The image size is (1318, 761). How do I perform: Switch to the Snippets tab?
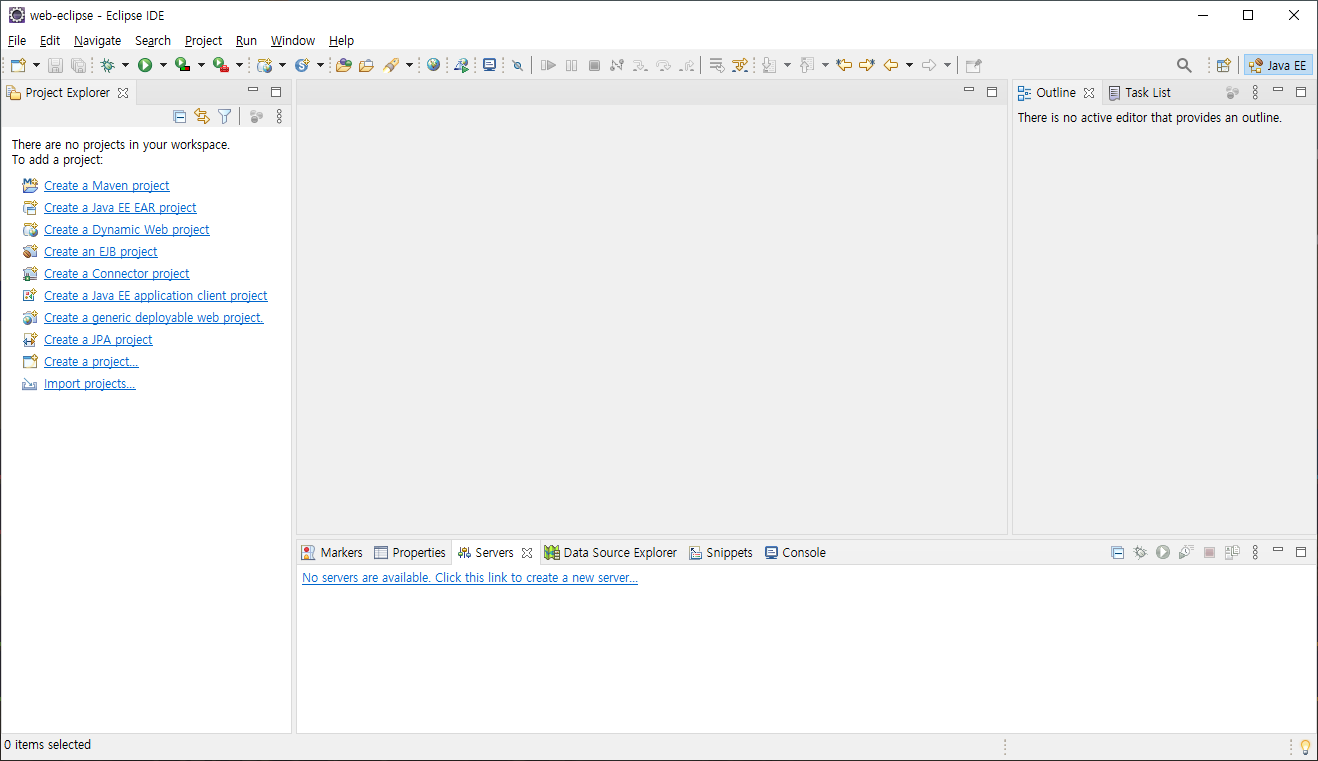720,552
